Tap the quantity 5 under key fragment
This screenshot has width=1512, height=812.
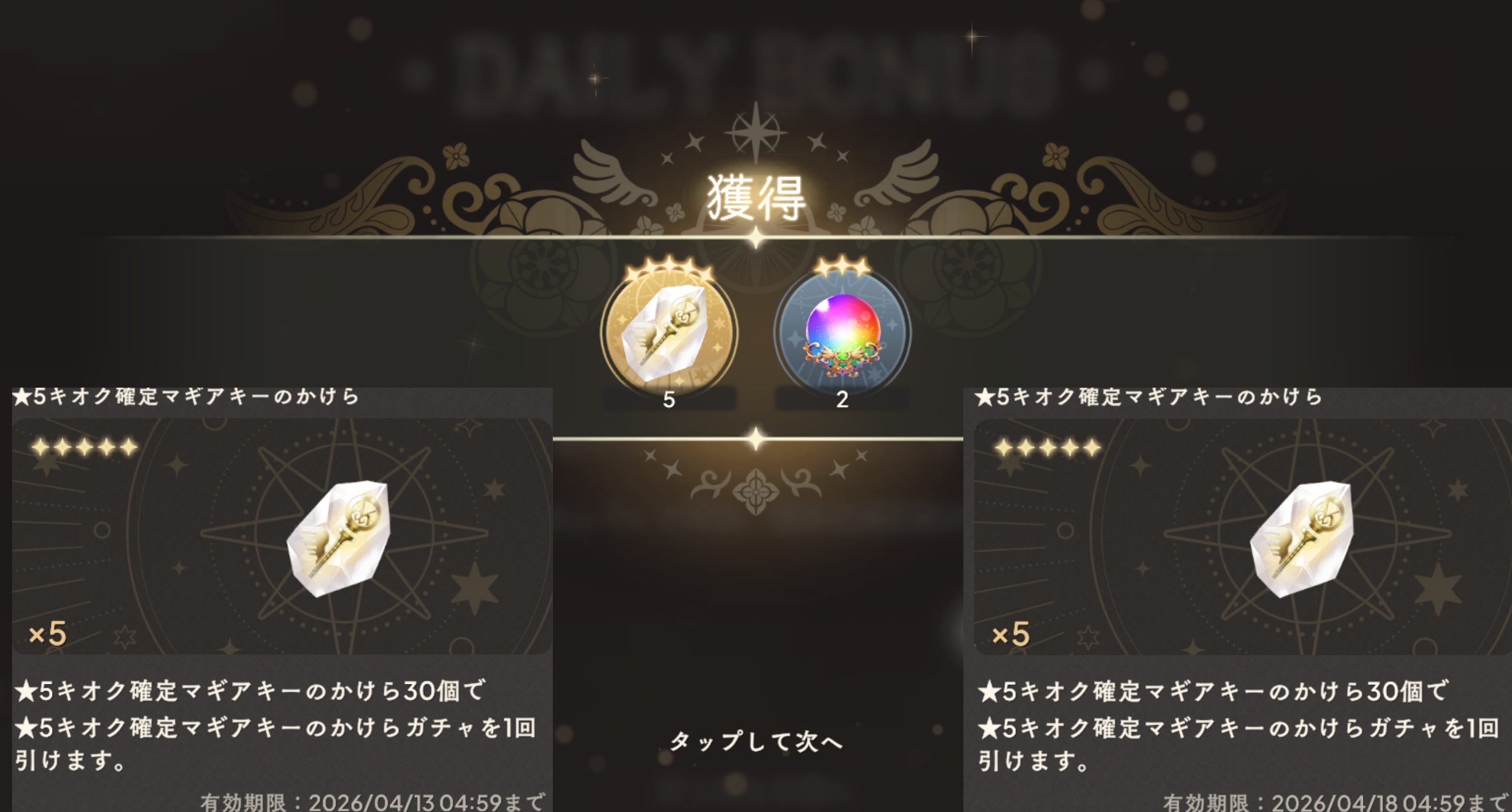tap(668, 400)
